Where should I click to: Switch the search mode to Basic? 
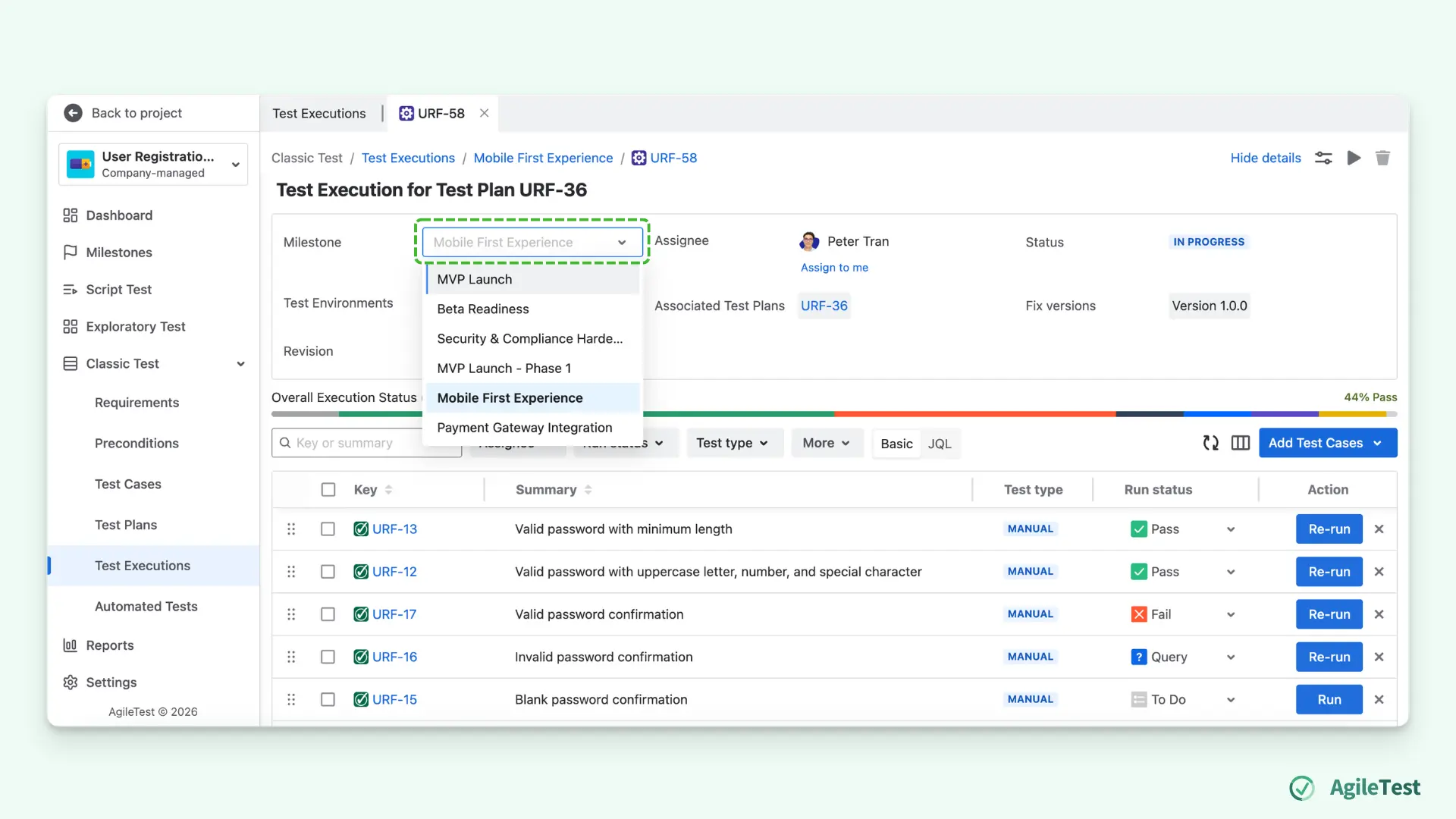pyautogui.click(x=896, y=444)
